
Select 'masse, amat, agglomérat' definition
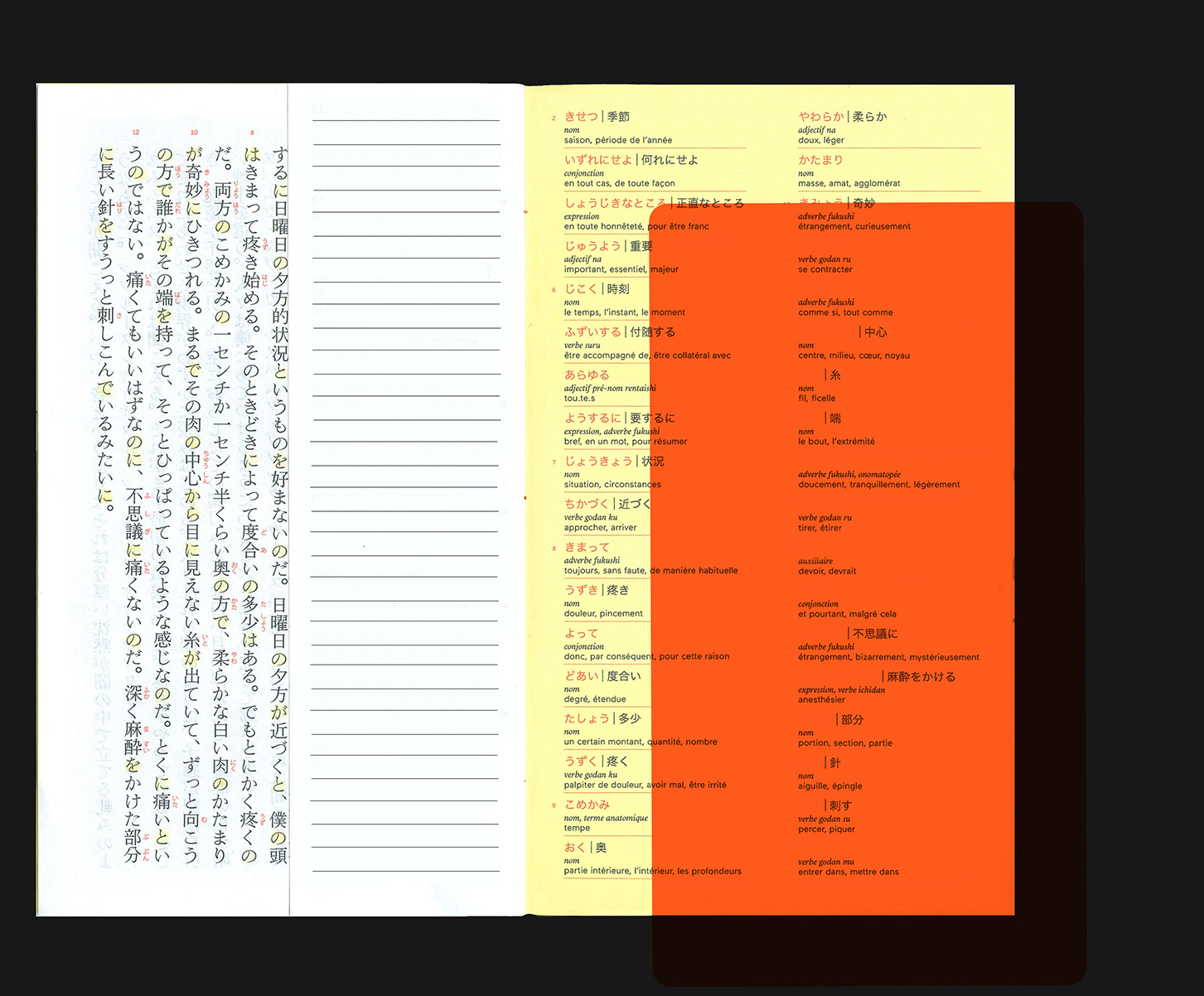(x=849, y=183)
